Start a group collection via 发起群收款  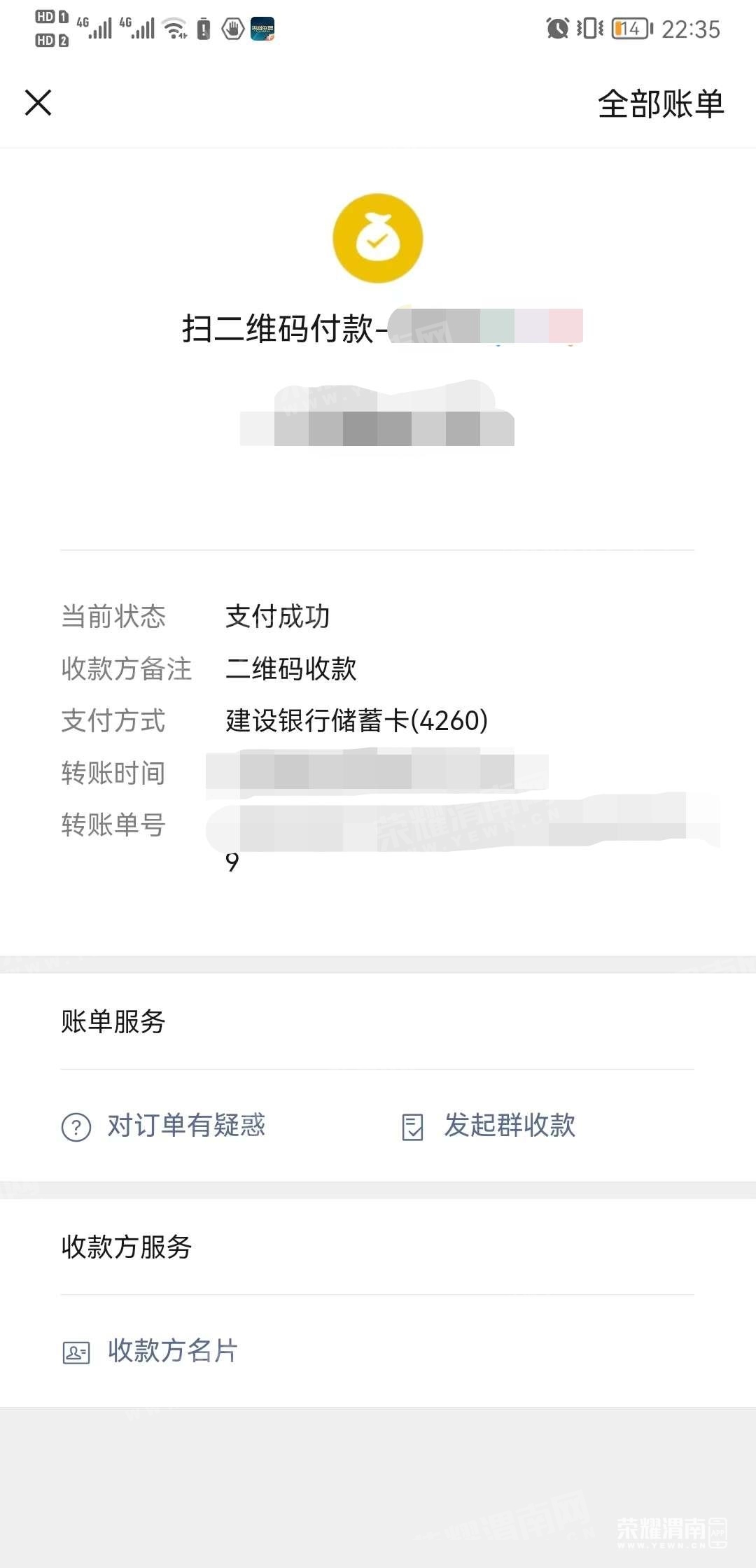click(510, 1126)
